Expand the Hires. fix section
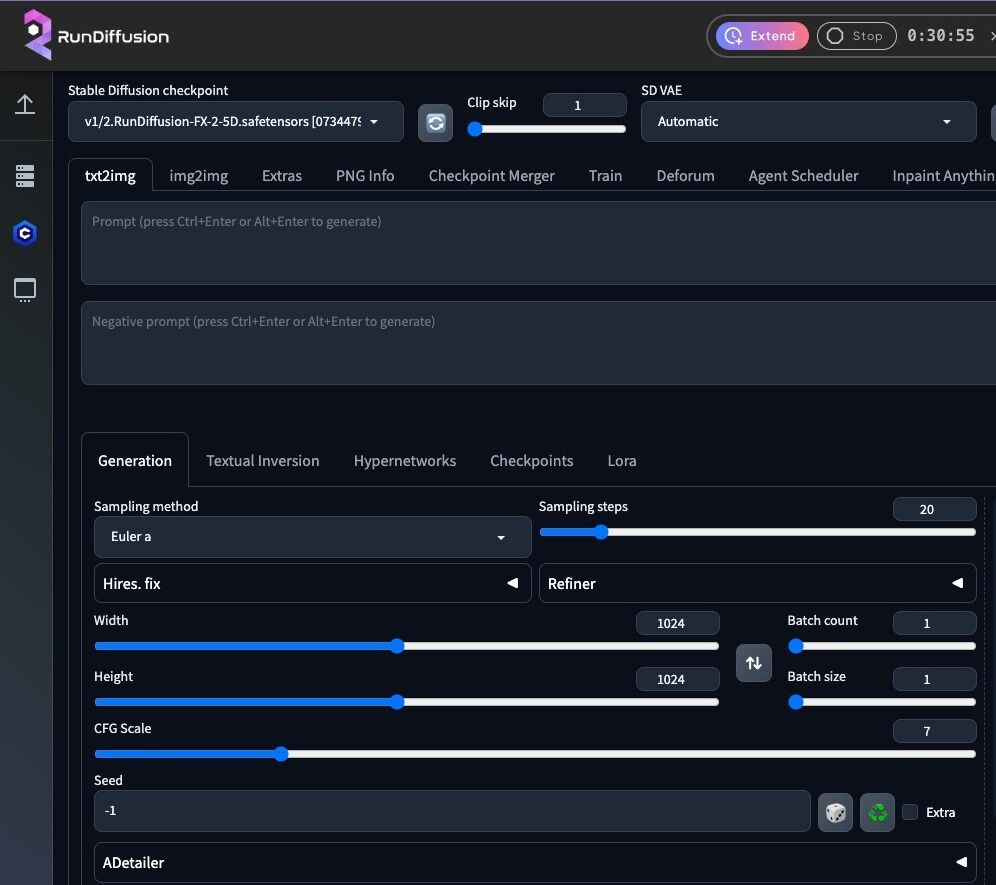Screen dimensions: 996x885 312,583
